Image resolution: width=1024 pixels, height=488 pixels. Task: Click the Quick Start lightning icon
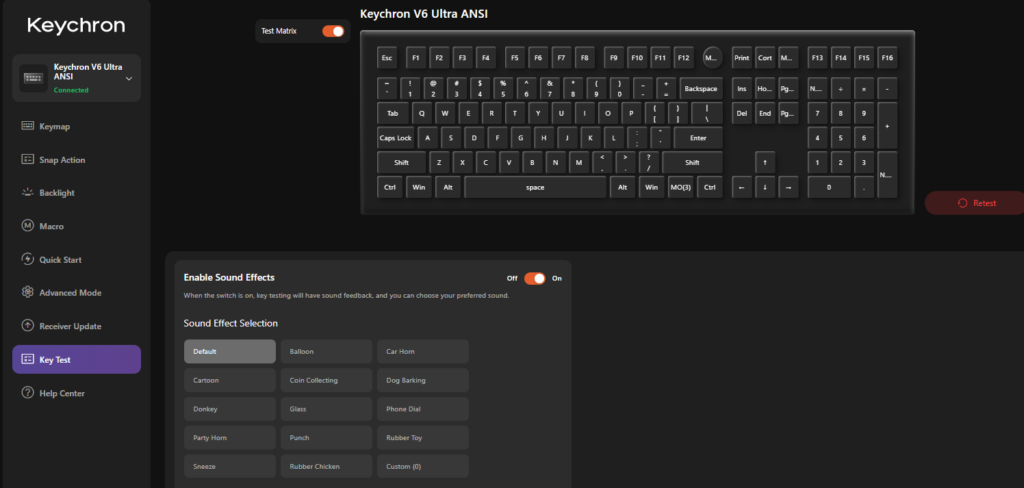tap(27, 259)
